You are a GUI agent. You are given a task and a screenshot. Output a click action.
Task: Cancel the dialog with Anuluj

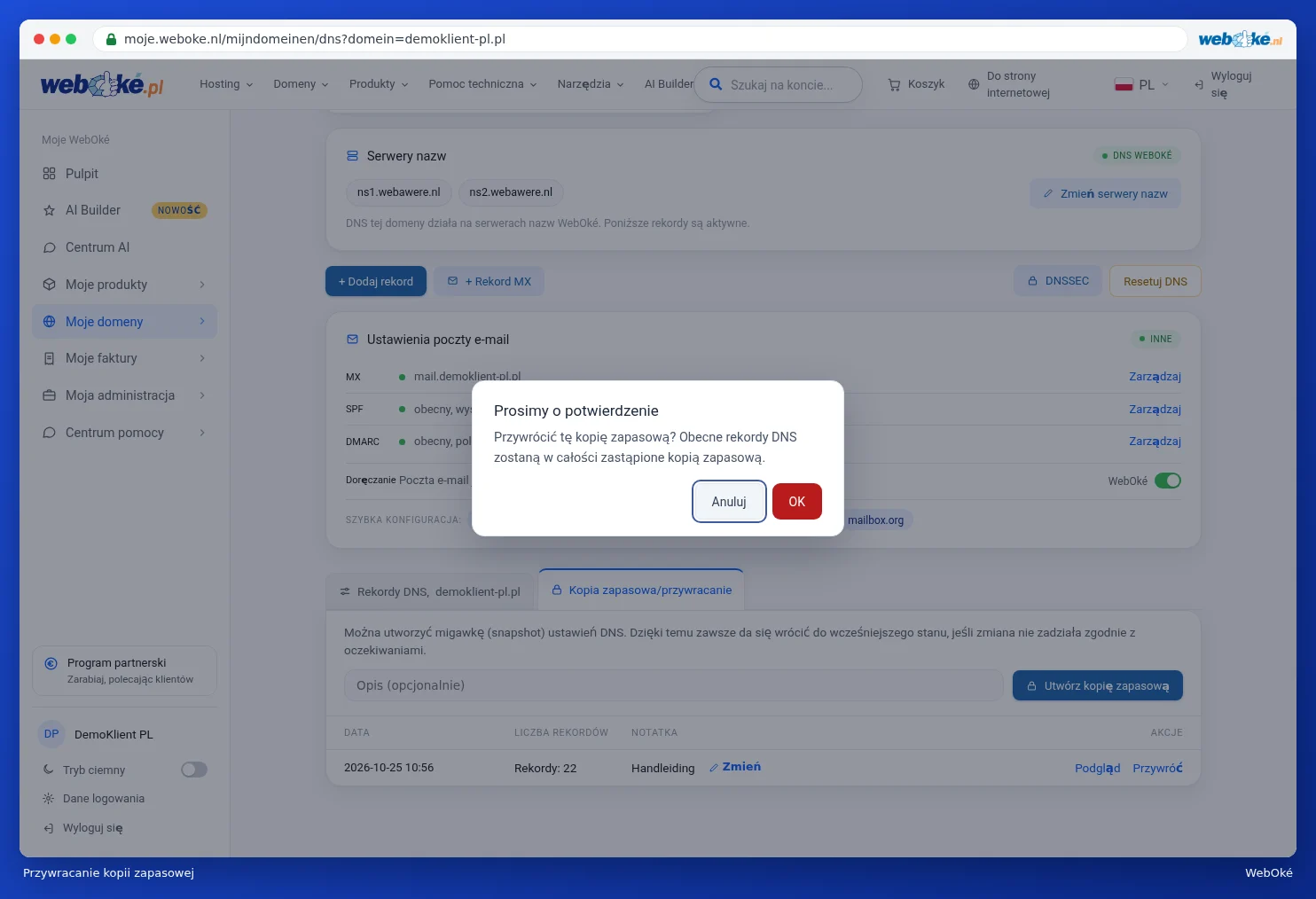click(729, 502)
